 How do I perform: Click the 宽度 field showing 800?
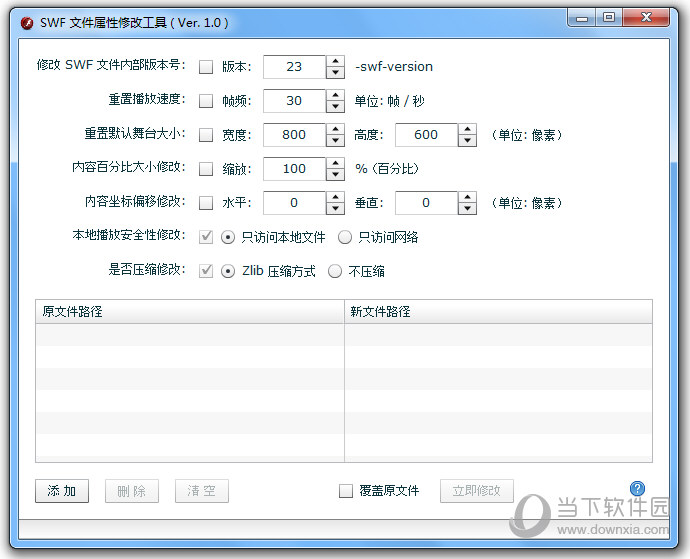click(294, 135)
